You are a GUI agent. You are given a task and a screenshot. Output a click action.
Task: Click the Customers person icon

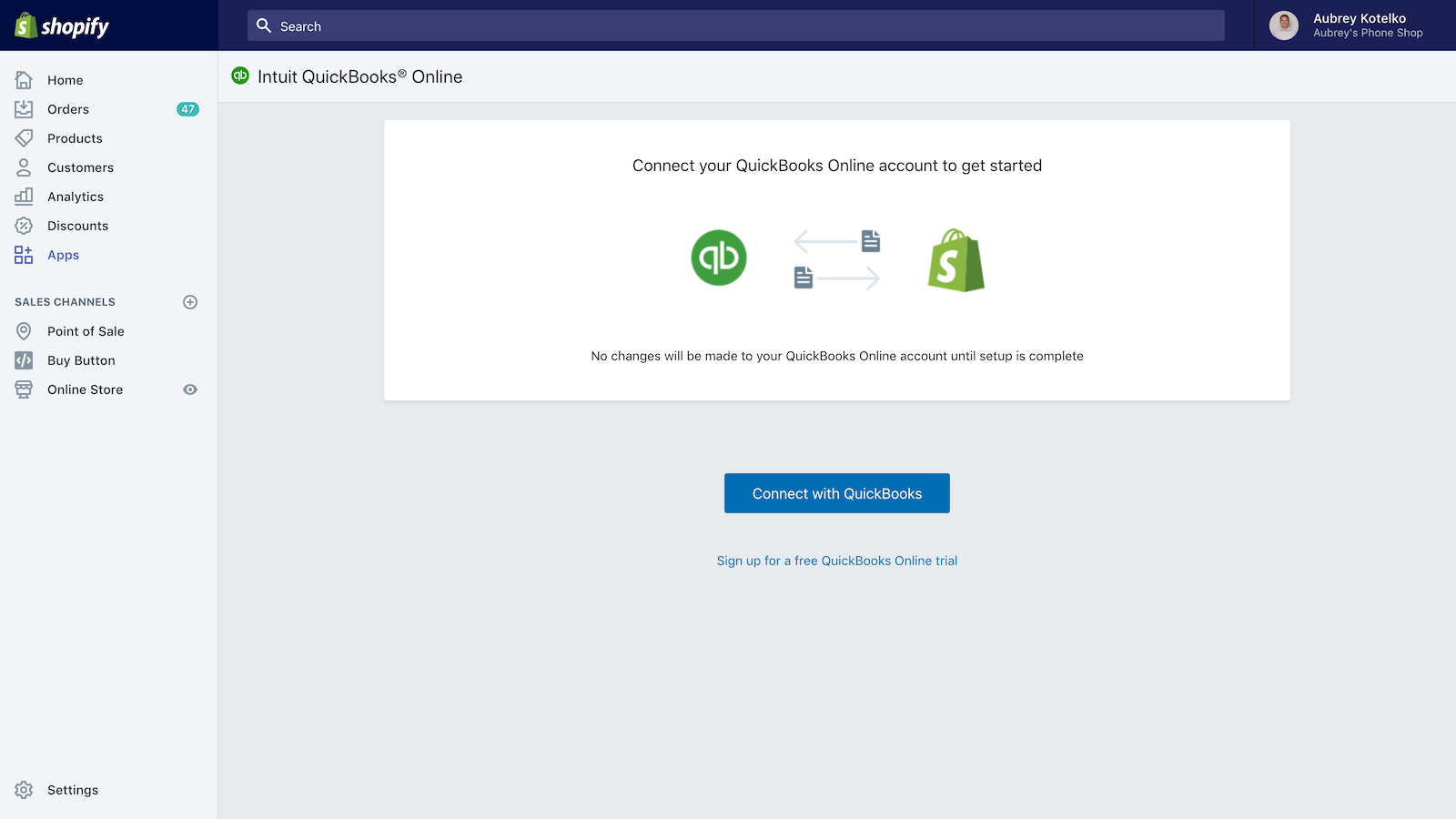tap(24, 167)
